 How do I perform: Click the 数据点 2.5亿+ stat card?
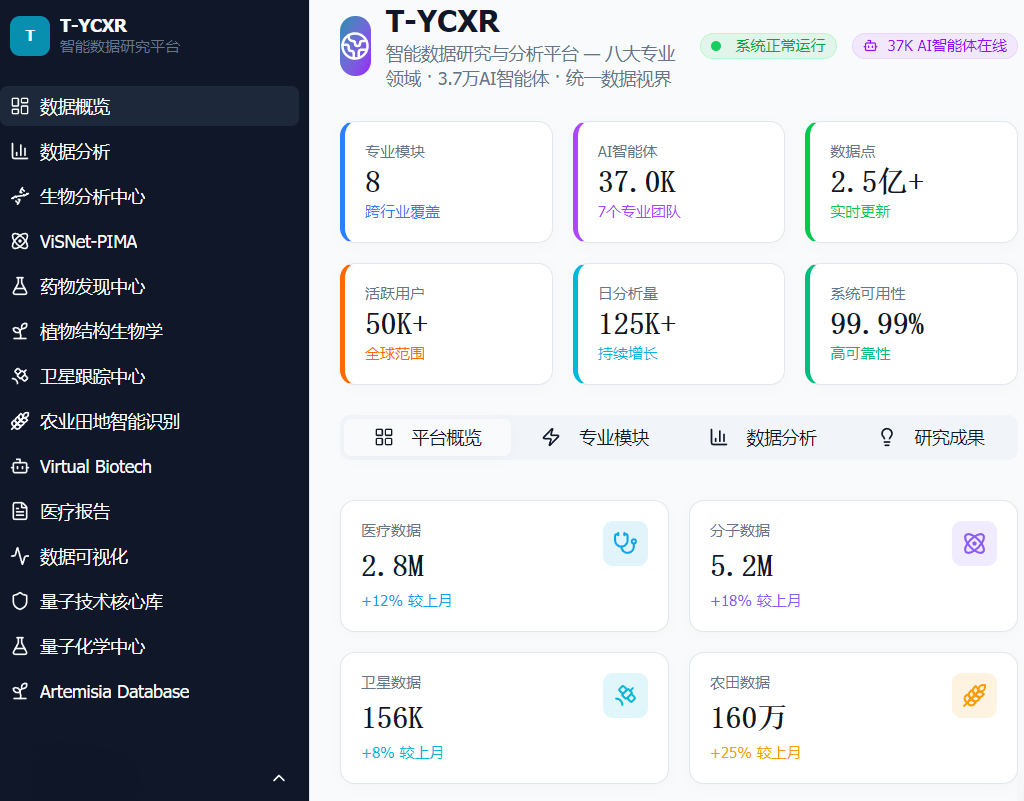(x=911, y=181)
